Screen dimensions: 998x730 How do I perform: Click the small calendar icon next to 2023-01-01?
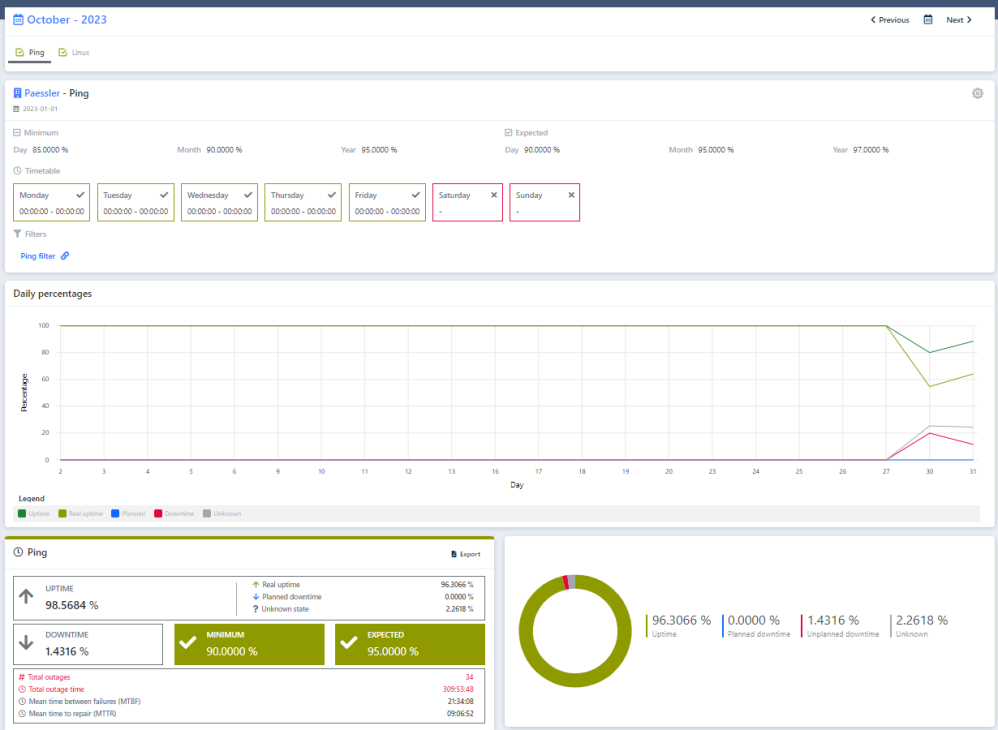17,109
